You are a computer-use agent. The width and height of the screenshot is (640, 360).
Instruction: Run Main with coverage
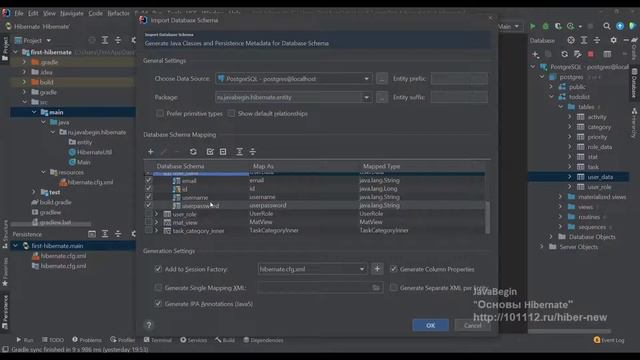click(558, 26)
